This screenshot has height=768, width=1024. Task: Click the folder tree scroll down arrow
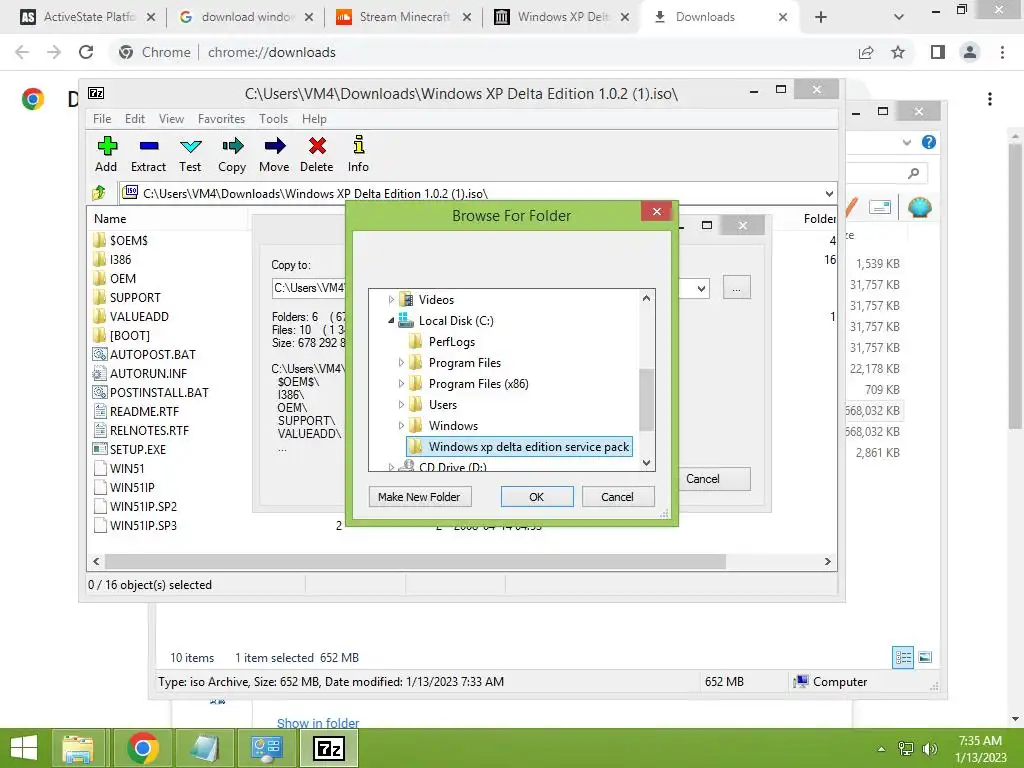[646, 463]
